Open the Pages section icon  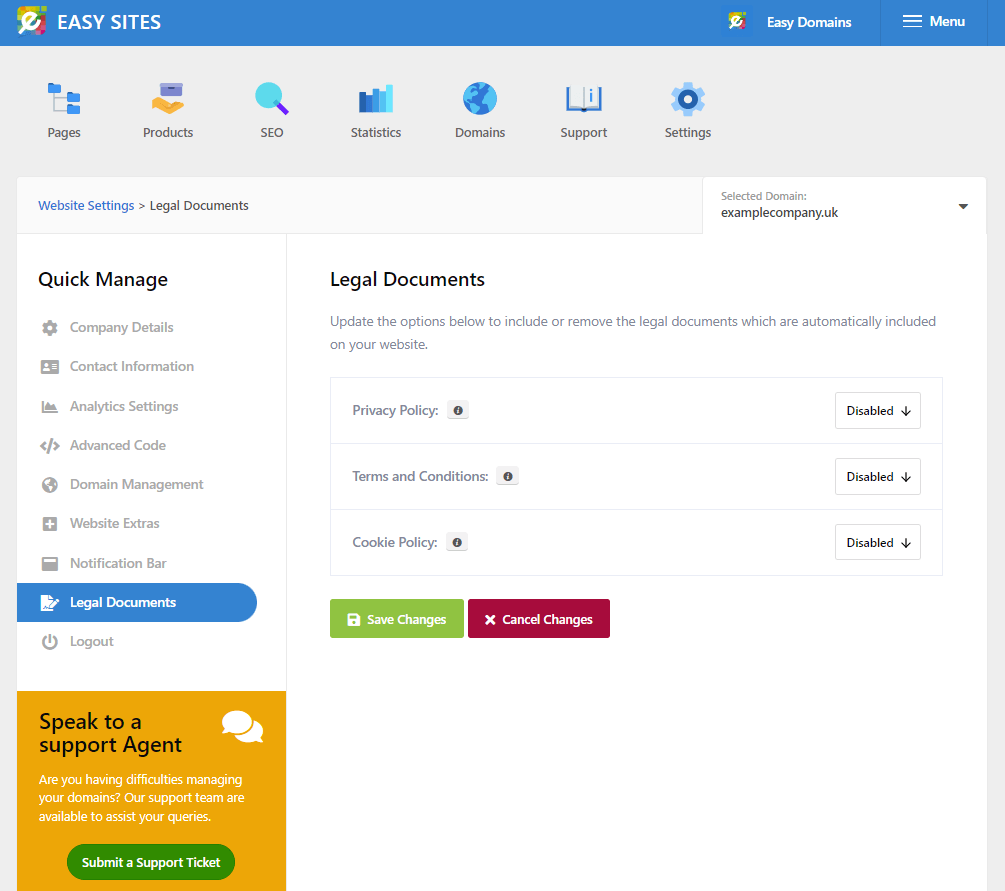pos(64,99)
